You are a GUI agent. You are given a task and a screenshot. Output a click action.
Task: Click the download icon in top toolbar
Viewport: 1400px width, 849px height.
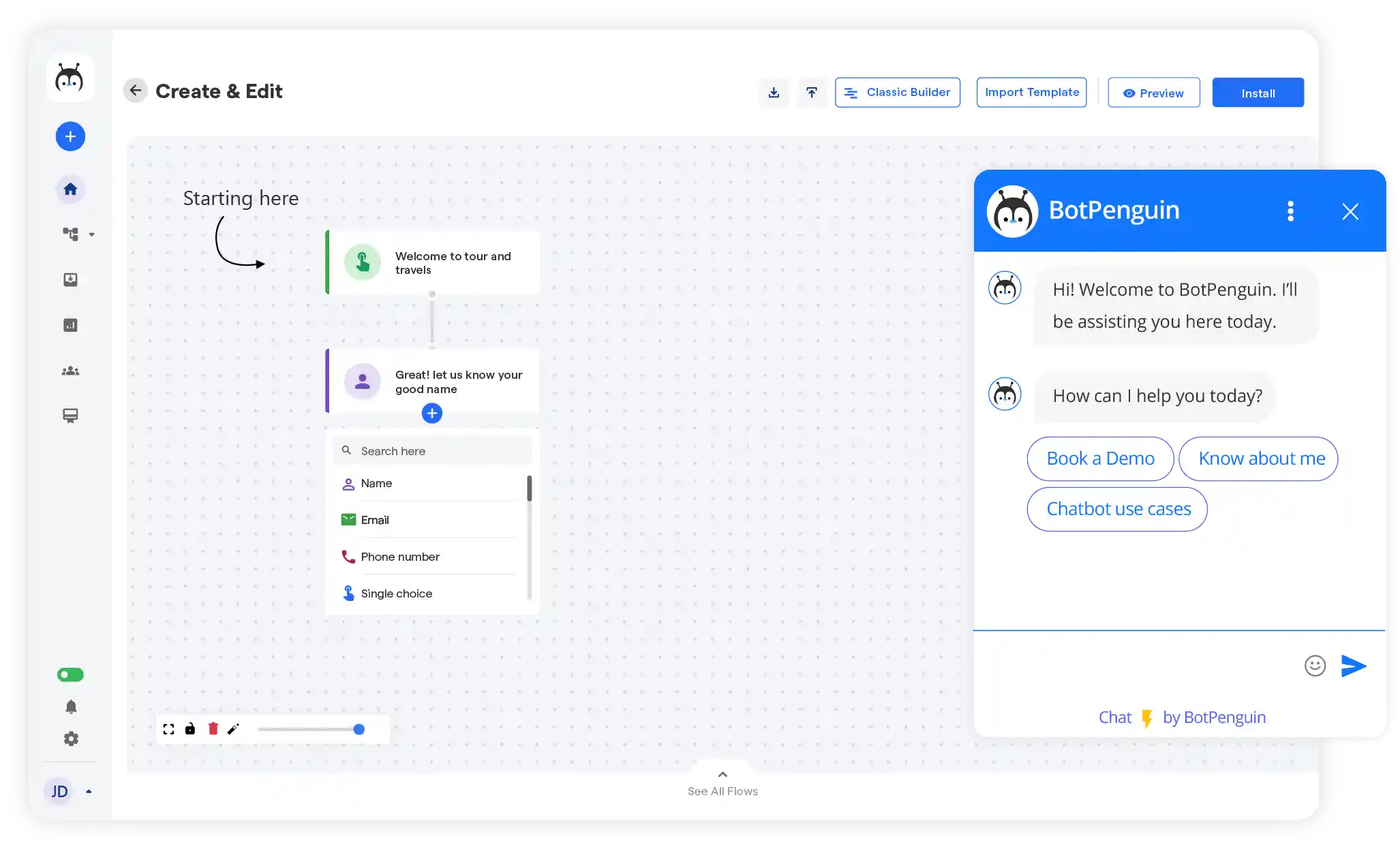(774, 92)
